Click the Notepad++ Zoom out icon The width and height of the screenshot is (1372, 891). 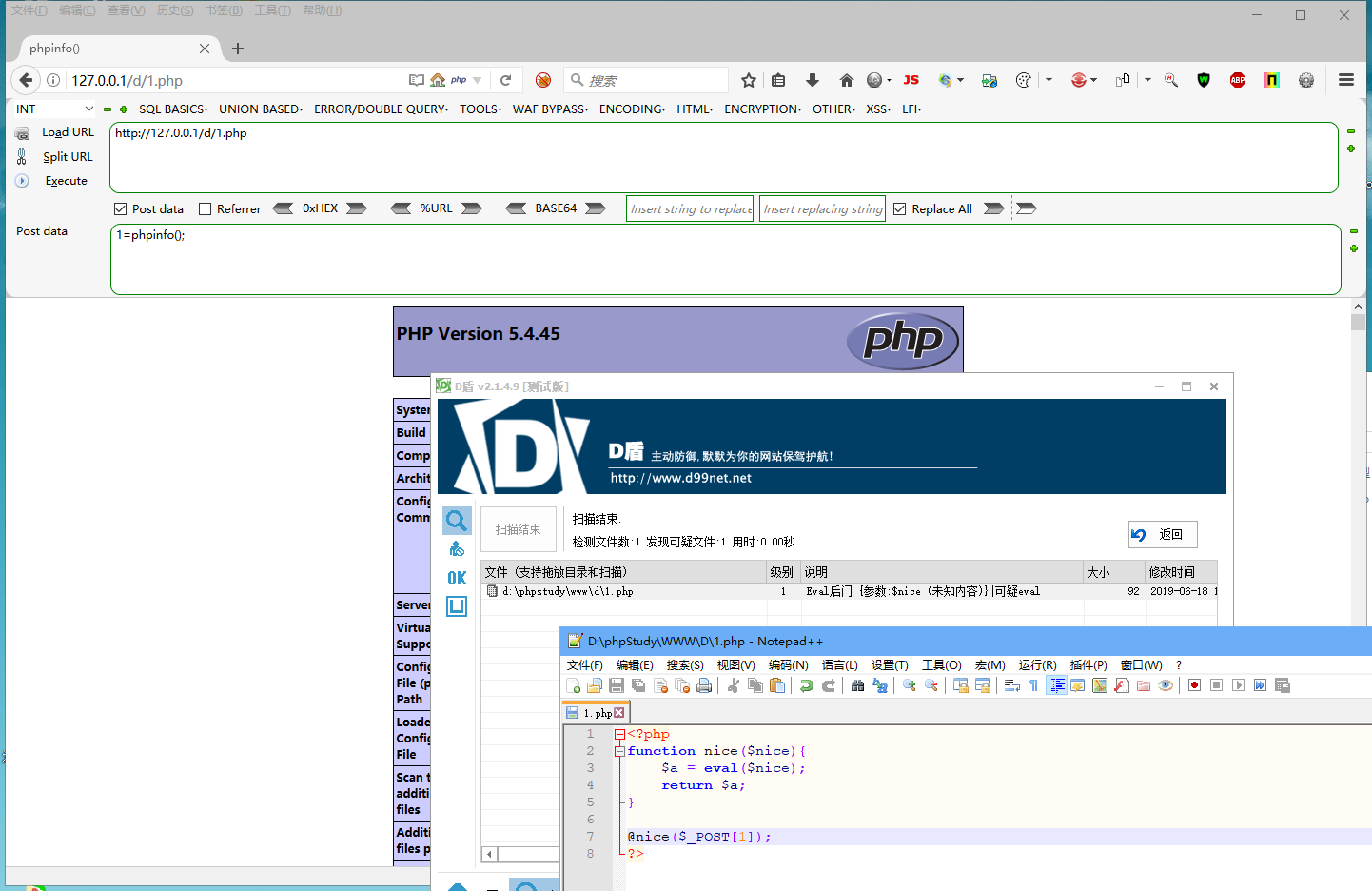click(x=931, y=685)
